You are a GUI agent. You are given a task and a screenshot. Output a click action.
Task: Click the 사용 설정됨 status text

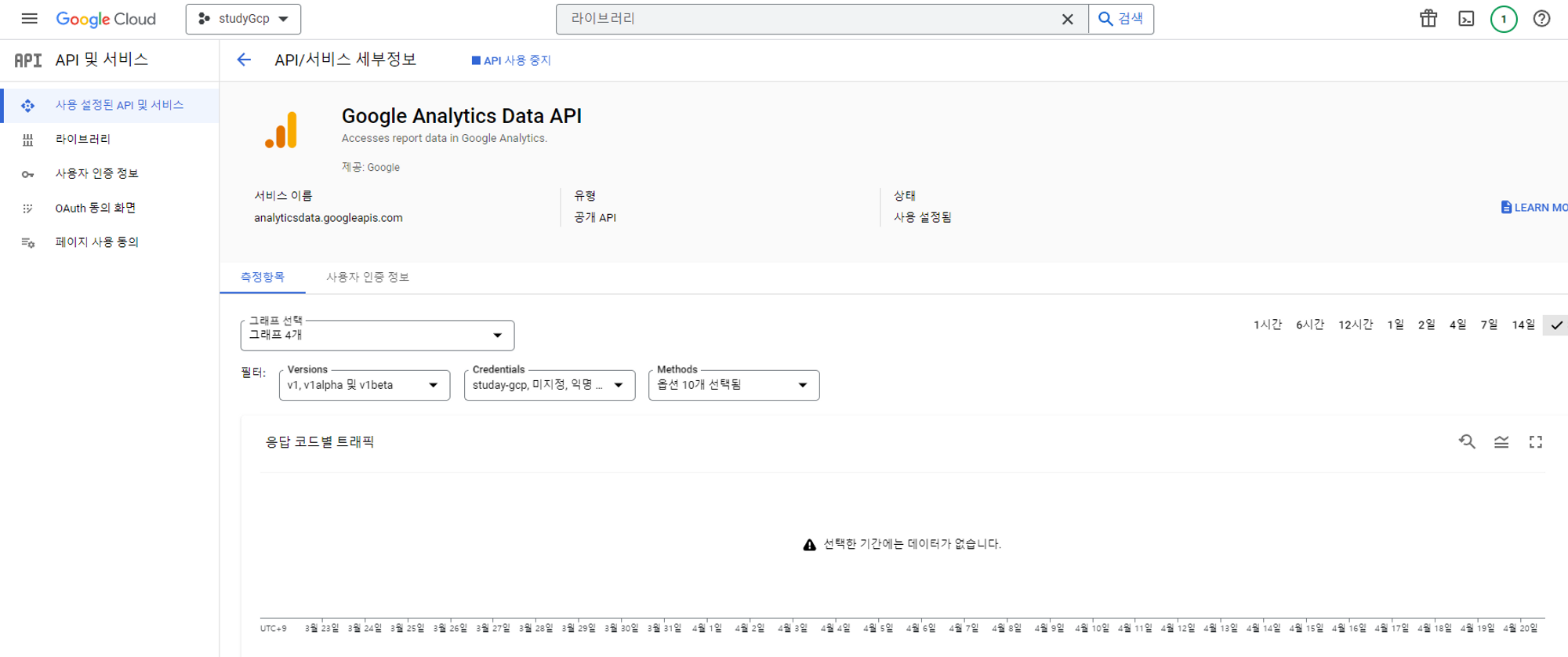click(923, 217)
